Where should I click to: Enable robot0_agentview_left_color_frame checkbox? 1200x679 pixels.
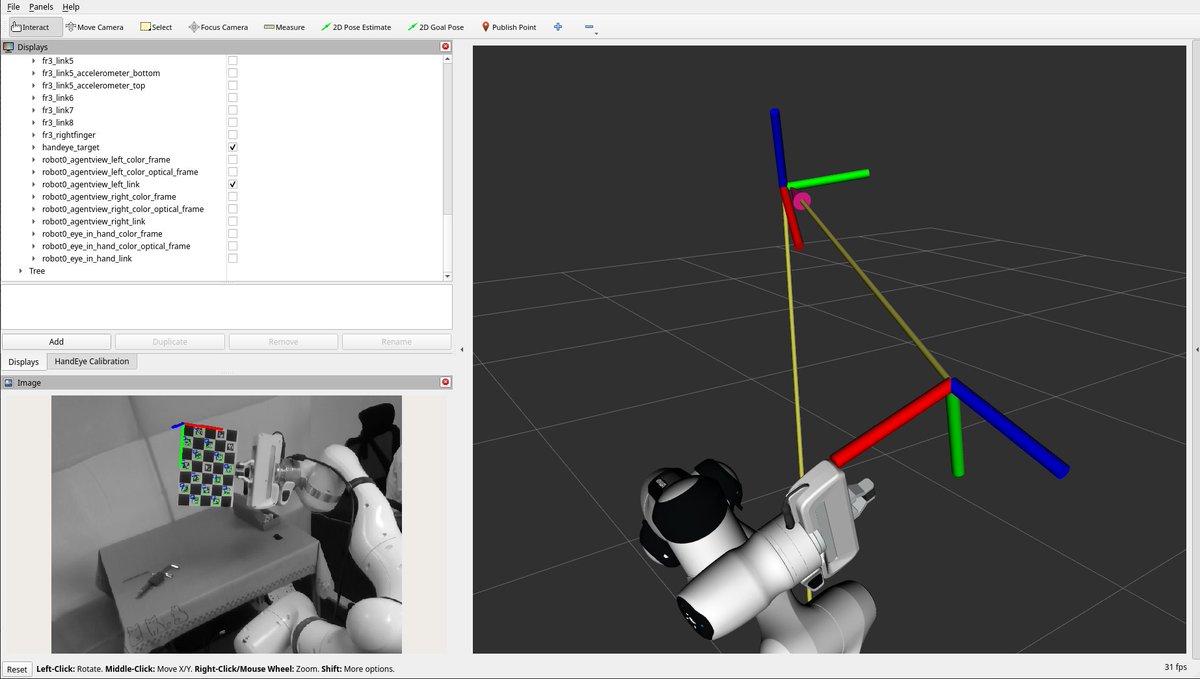tap(233, 159)
